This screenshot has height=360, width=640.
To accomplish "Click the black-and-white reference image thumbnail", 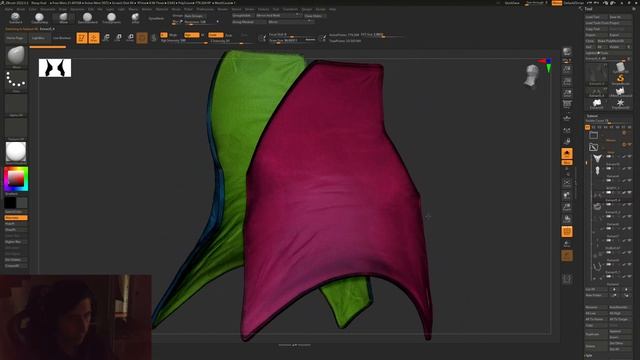I will [x=55, y=68].
